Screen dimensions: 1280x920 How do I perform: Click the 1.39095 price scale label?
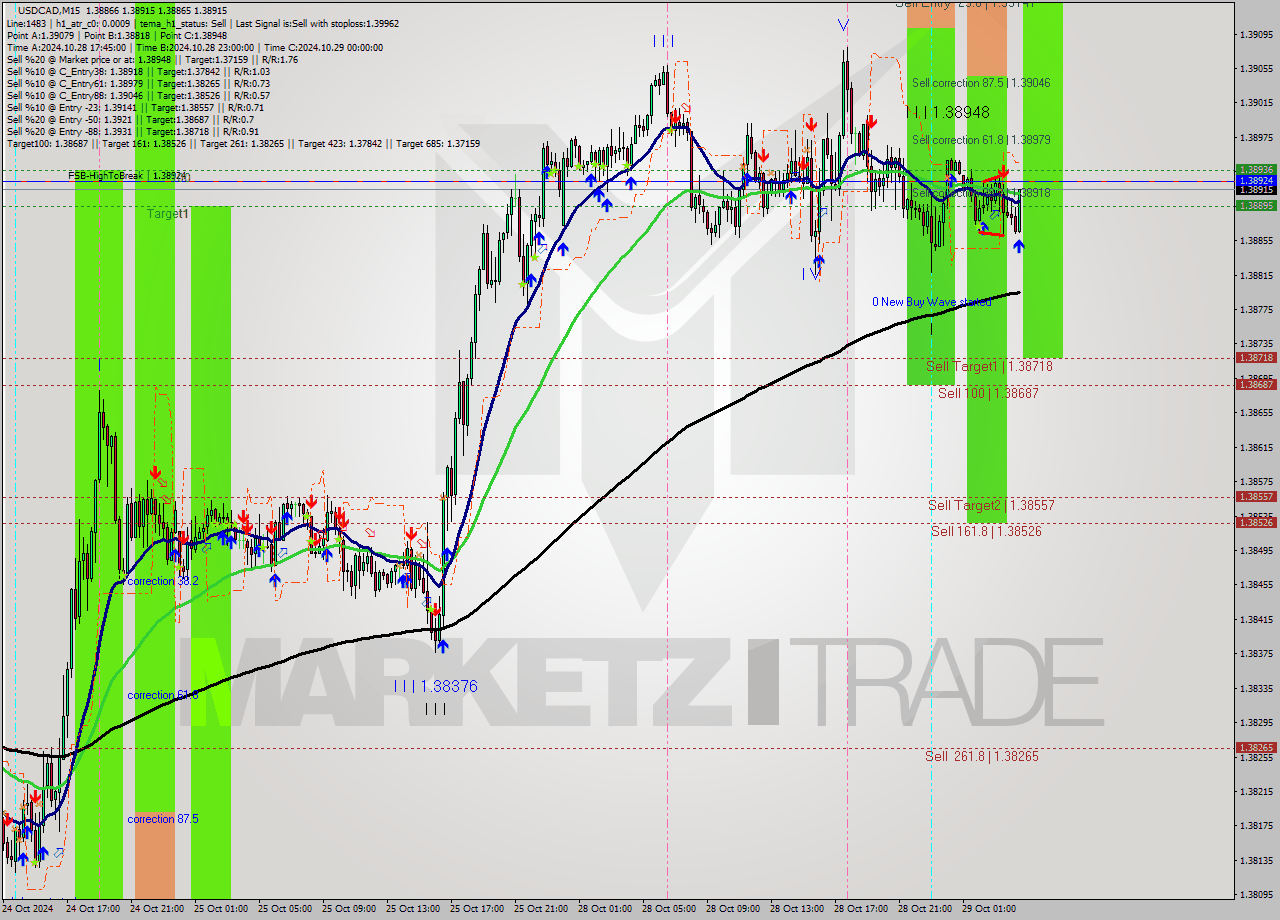(1256, 34)
